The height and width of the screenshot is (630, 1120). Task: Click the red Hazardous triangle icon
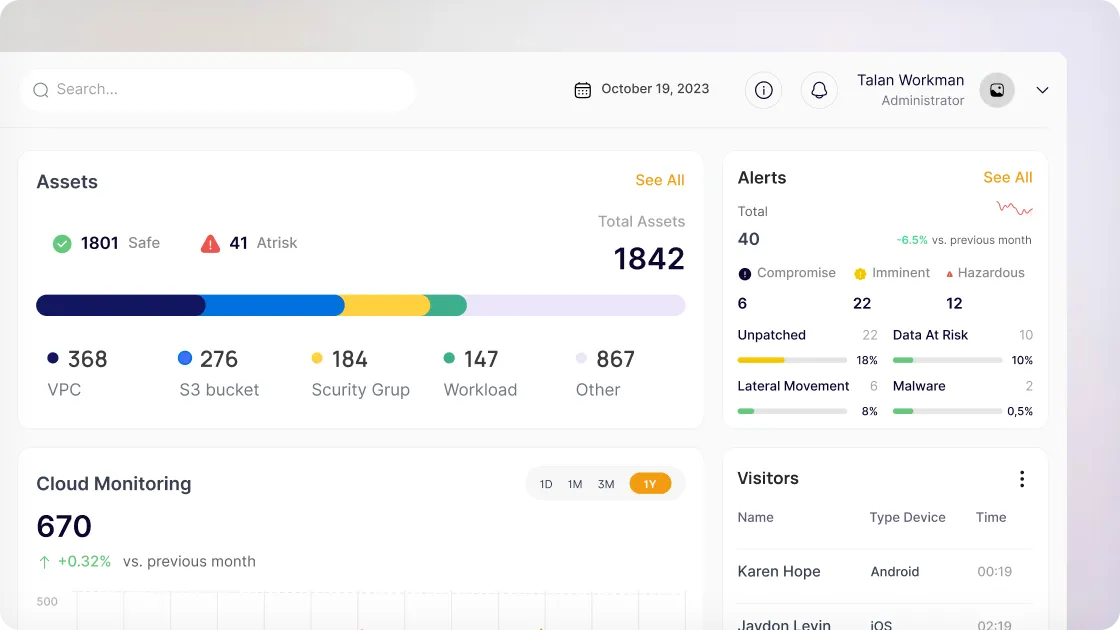949,274
